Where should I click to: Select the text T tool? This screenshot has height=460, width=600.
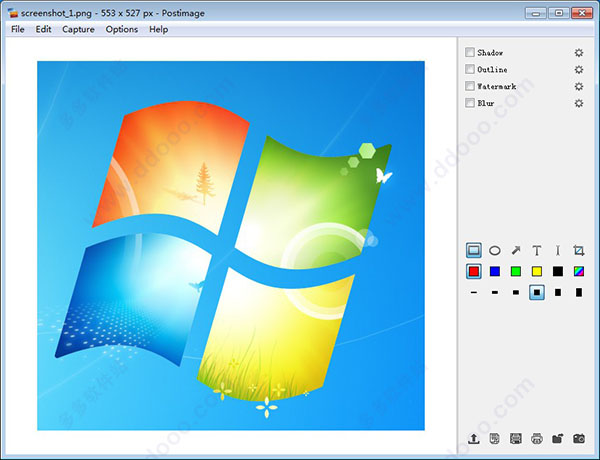tap(537, 251)
